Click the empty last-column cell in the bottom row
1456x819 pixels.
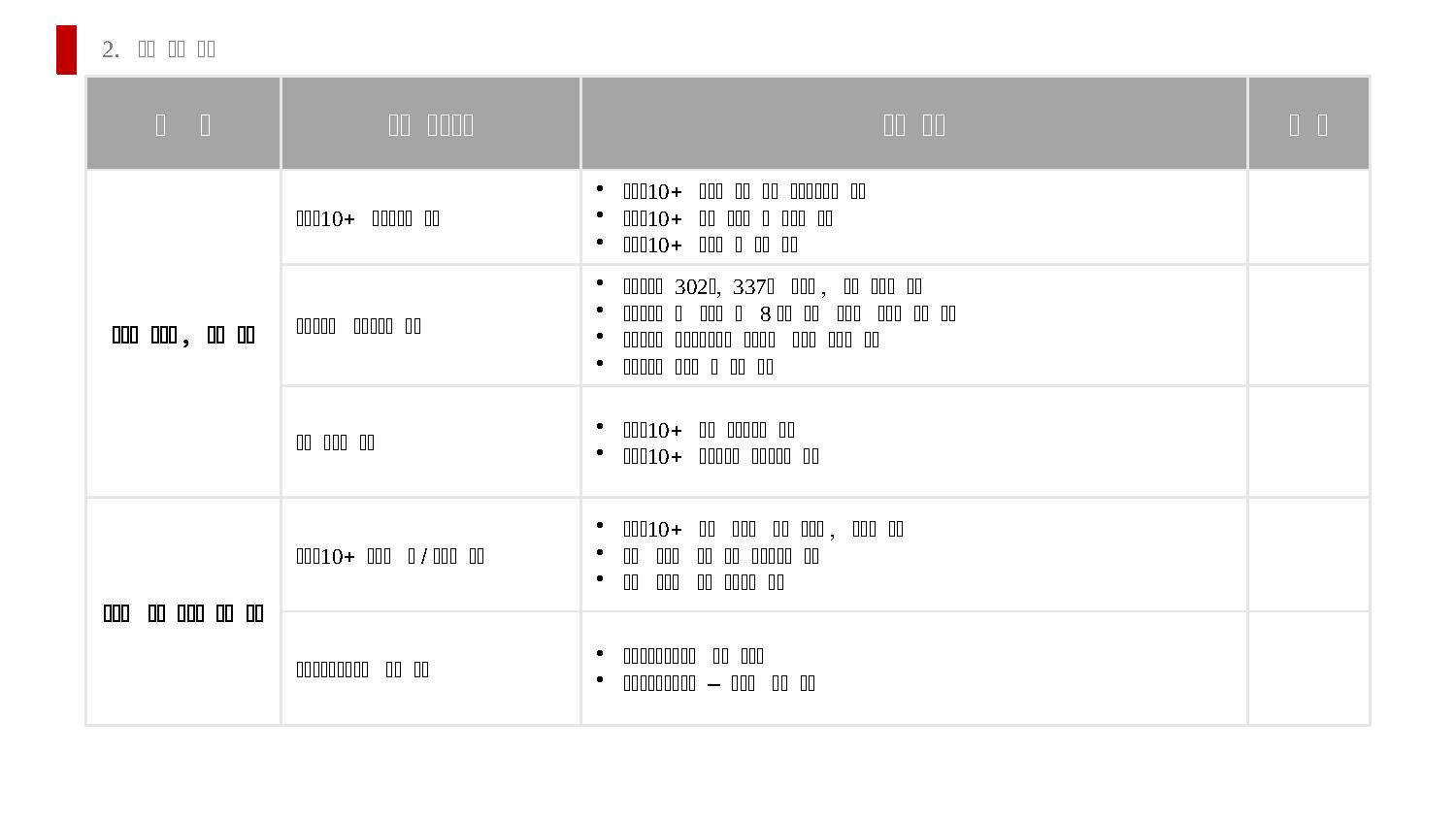[x=1308, y=669]
